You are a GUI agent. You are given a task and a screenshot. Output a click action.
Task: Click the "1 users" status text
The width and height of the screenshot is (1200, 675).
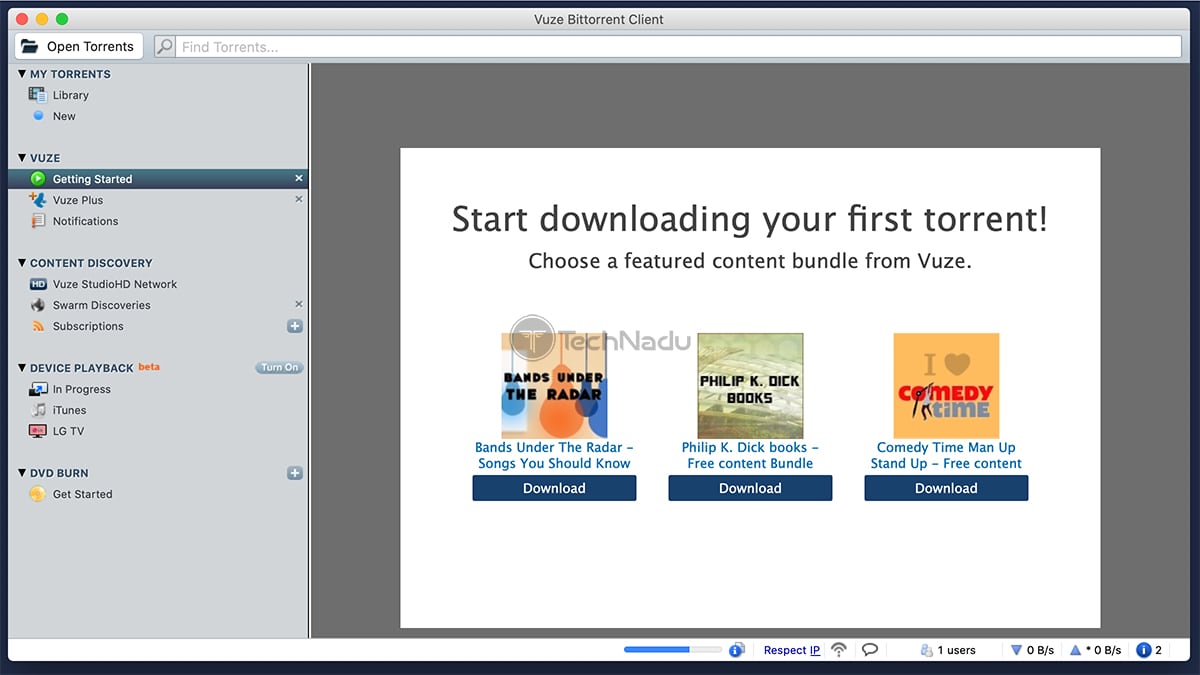[956, 650]
